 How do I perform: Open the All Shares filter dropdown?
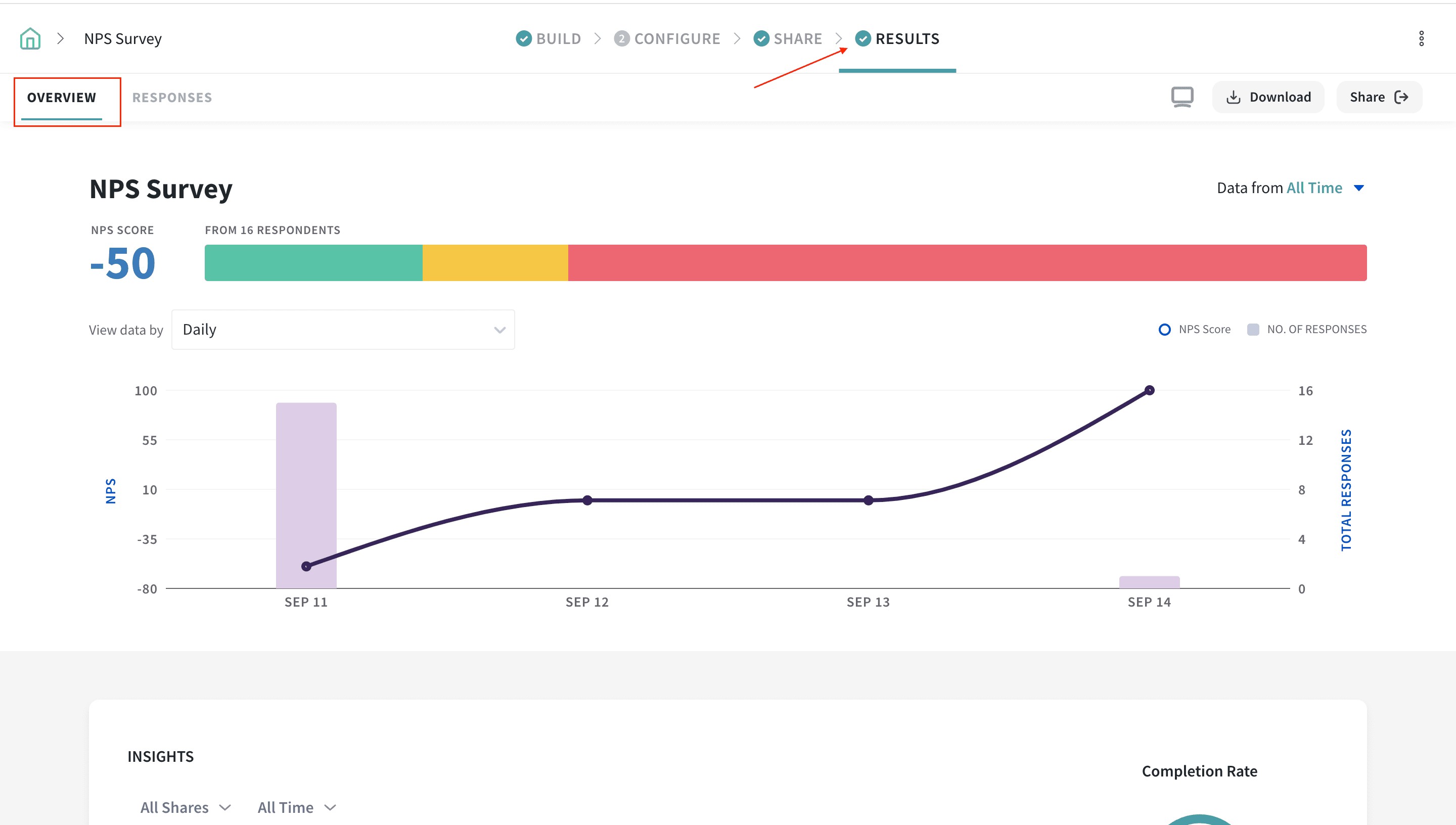(185, 807)
